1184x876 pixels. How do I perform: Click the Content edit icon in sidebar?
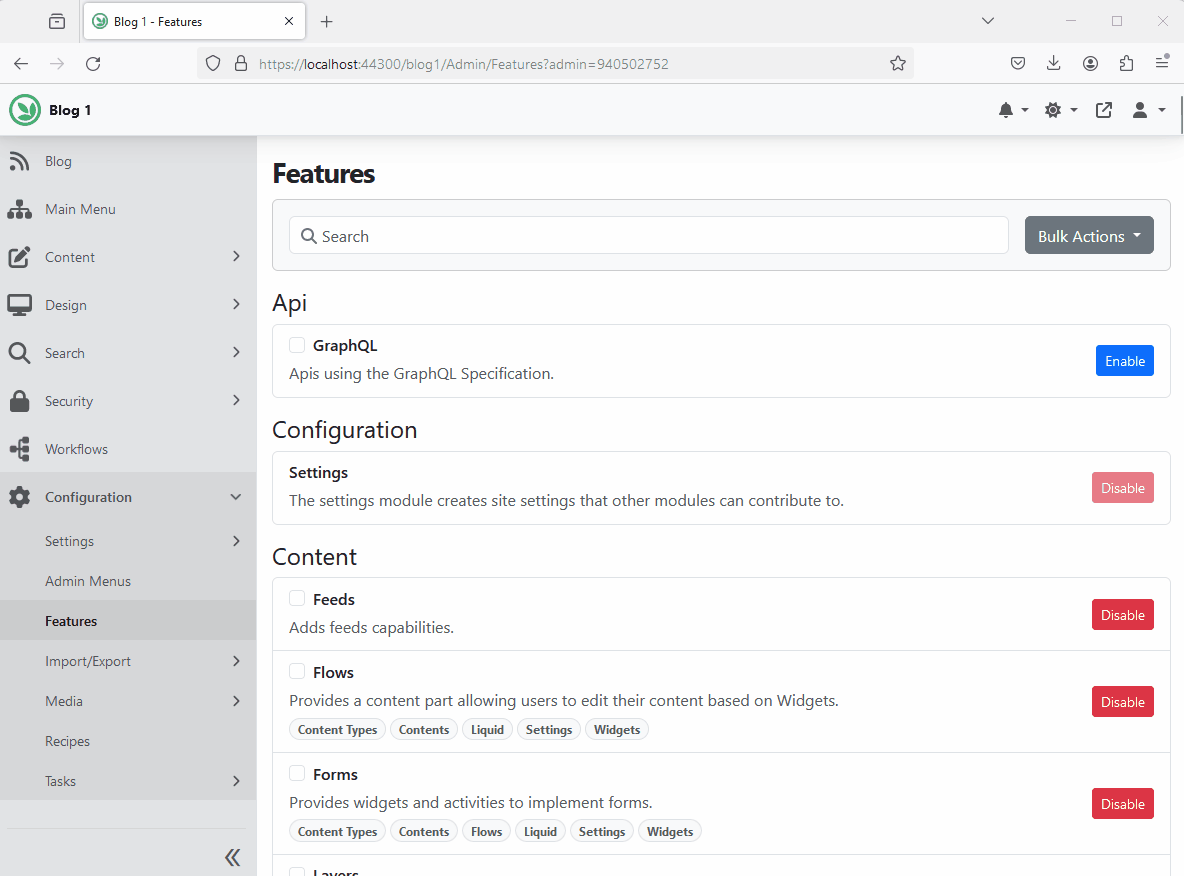[x=19, y=257]
